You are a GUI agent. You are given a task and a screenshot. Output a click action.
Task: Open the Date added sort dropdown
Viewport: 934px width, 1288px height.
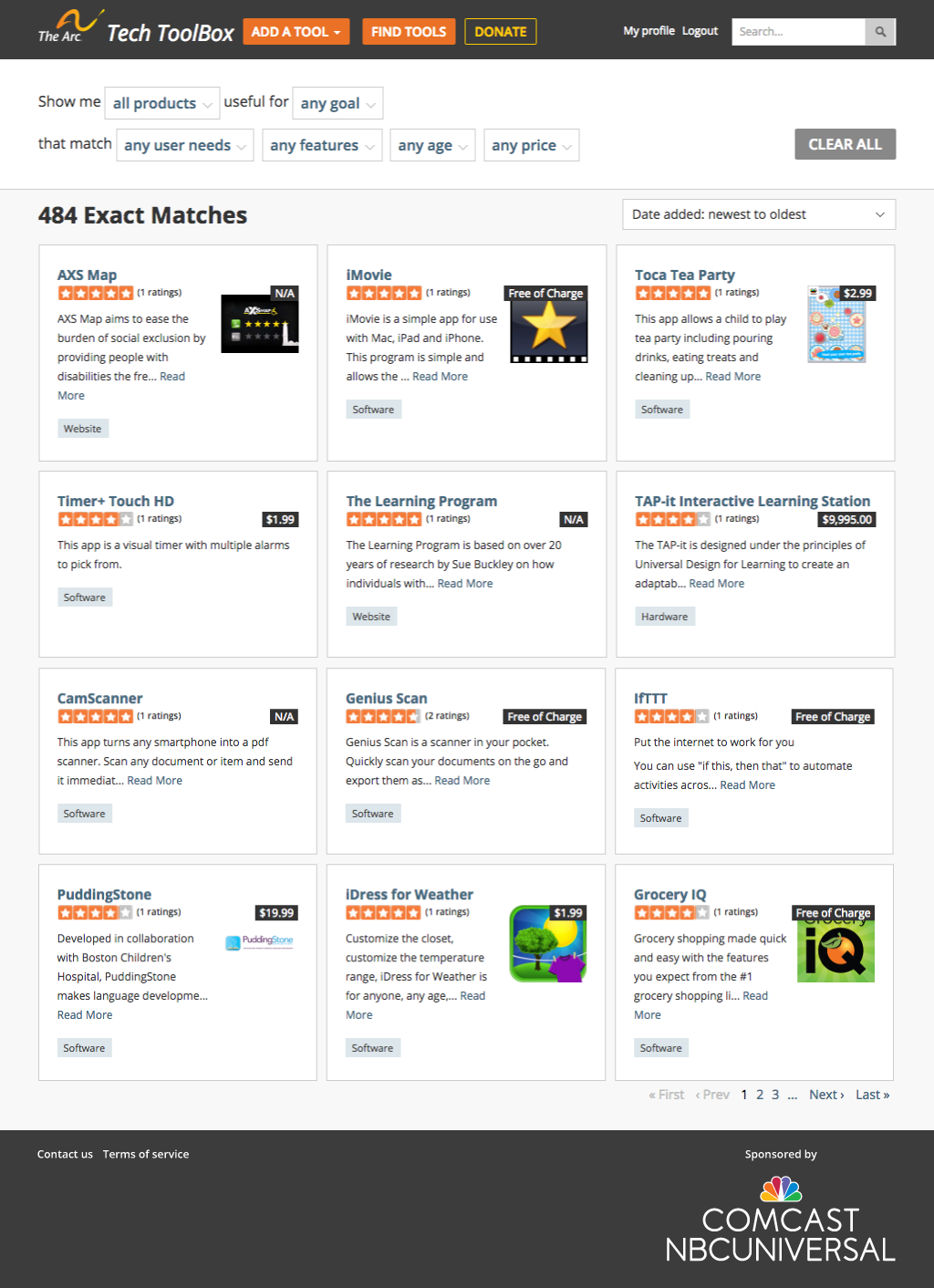point(759,214)
